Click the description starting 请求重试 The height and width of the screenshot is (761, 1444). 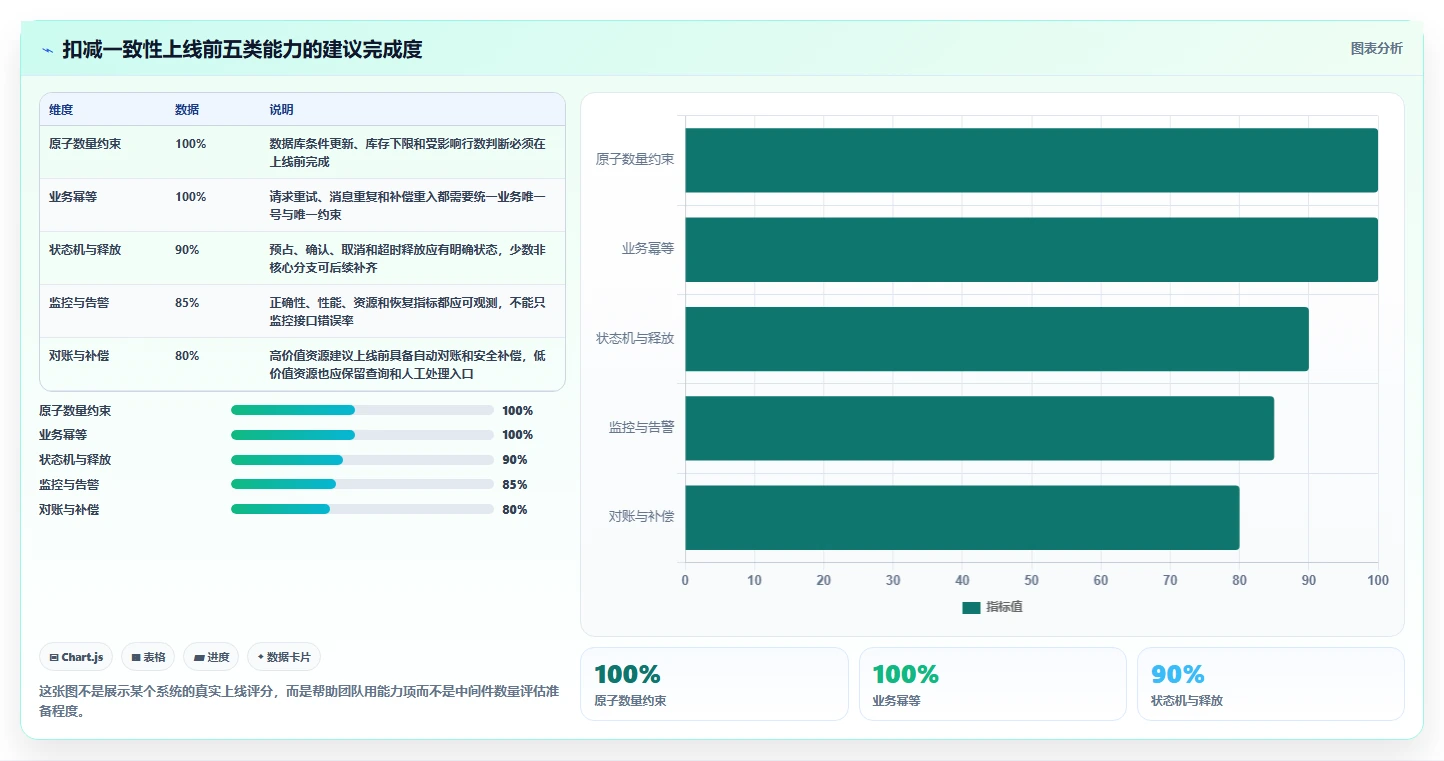(x=408, y=206)
